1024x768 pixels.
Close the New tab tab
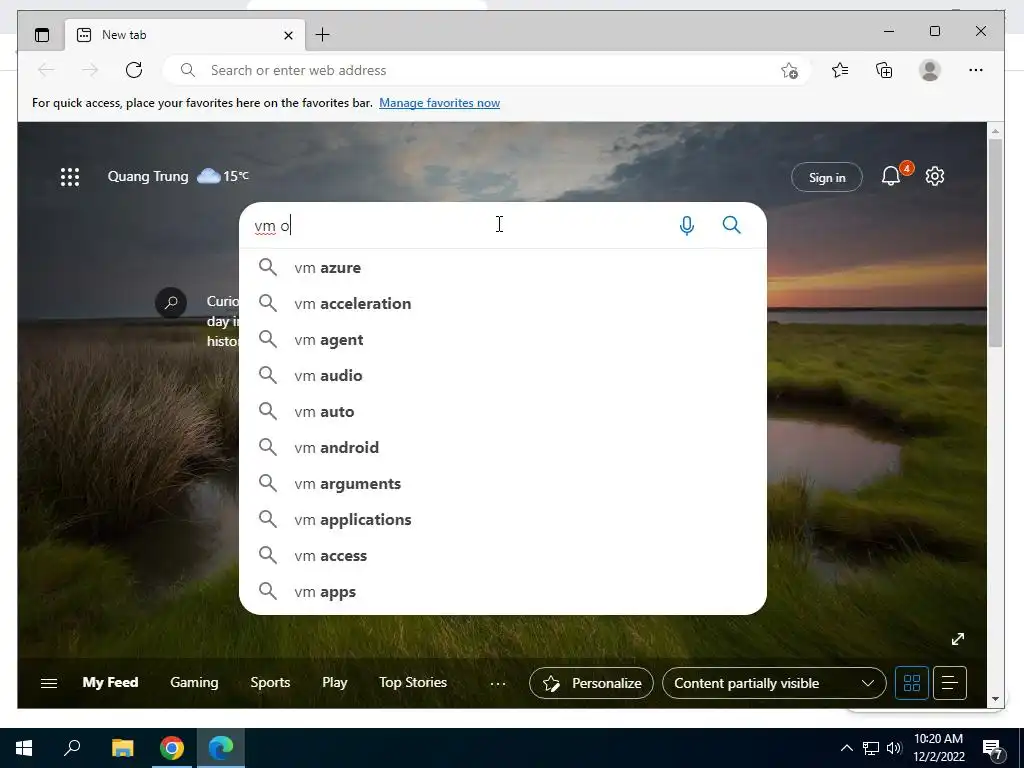[x=288, y=35]
